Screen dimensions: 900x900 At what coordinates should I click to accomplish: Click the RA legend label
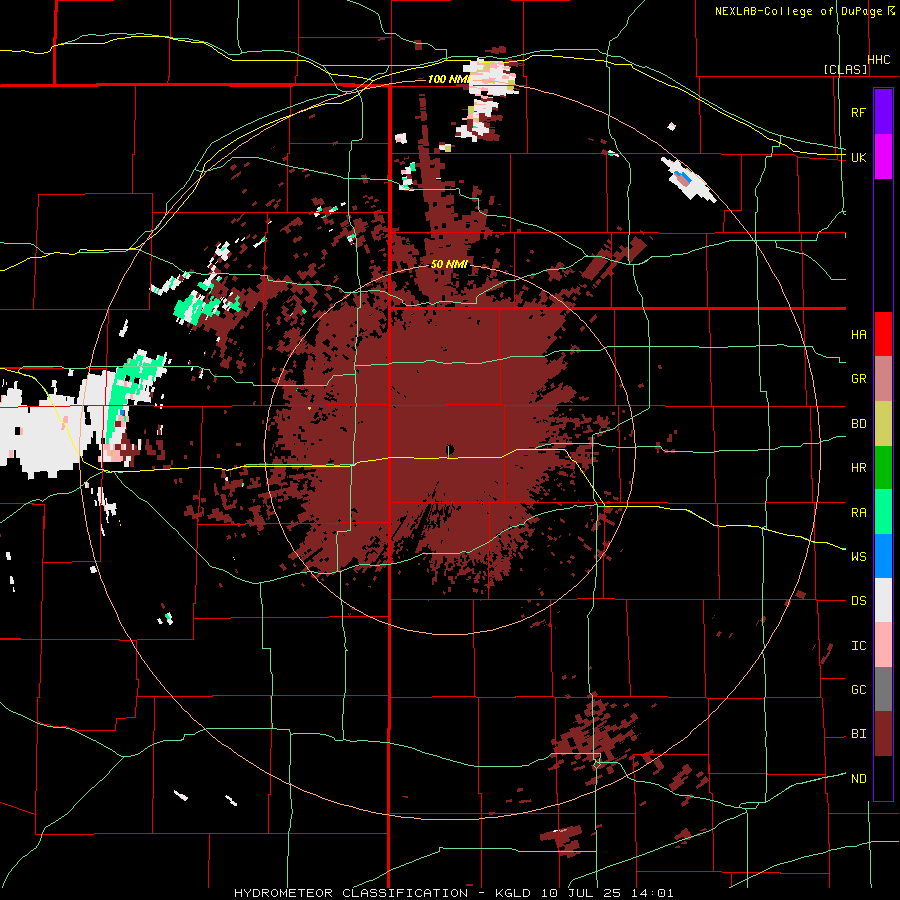(859, 513)
